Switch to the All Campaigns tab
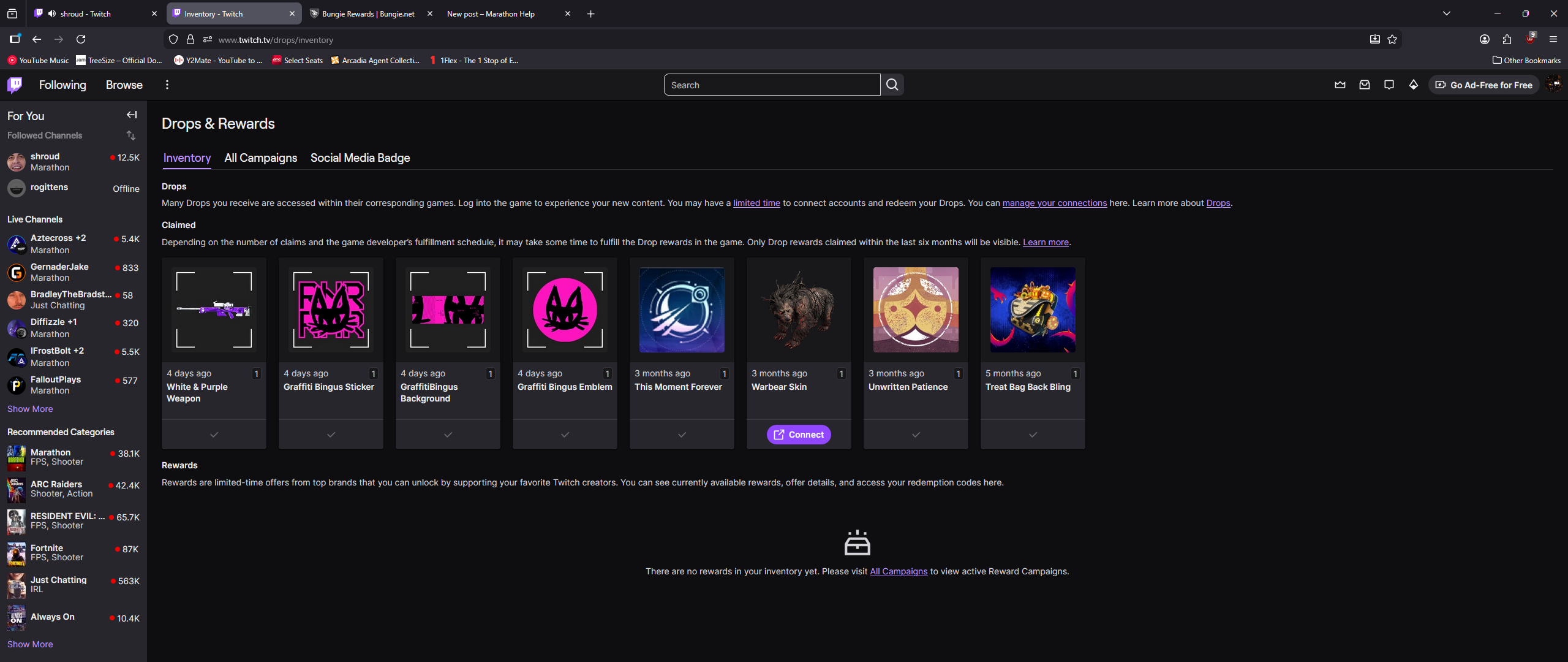Image resolution: width=1568 pixels, height=662 pixels. (260, 158)
